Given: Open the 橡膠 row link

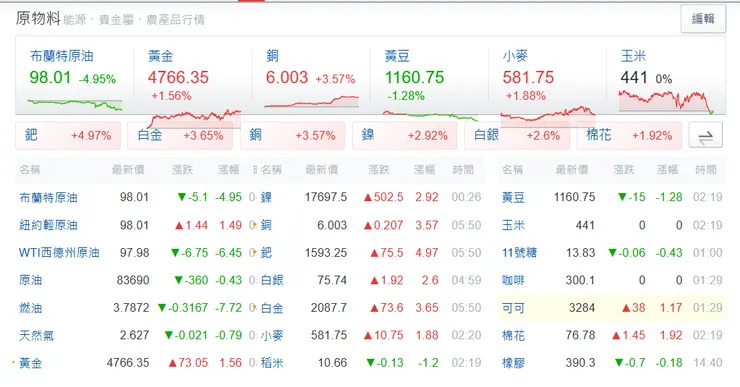Looking at the screenshot, I should tap(513, 363).
